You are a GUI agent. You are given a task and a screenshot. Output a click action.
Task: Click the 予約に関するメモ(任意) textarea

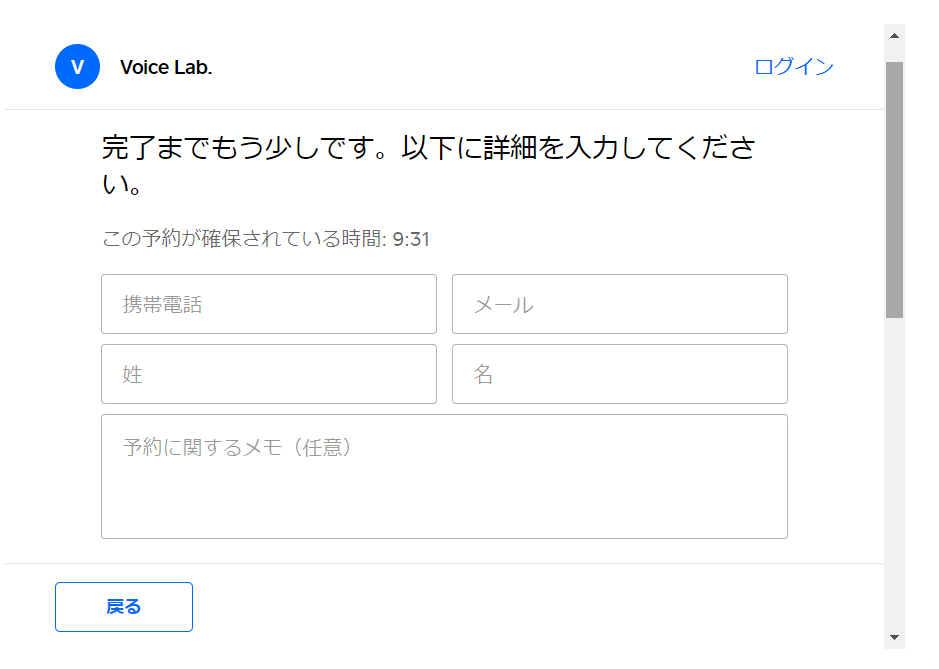click(x=444, y=476)
